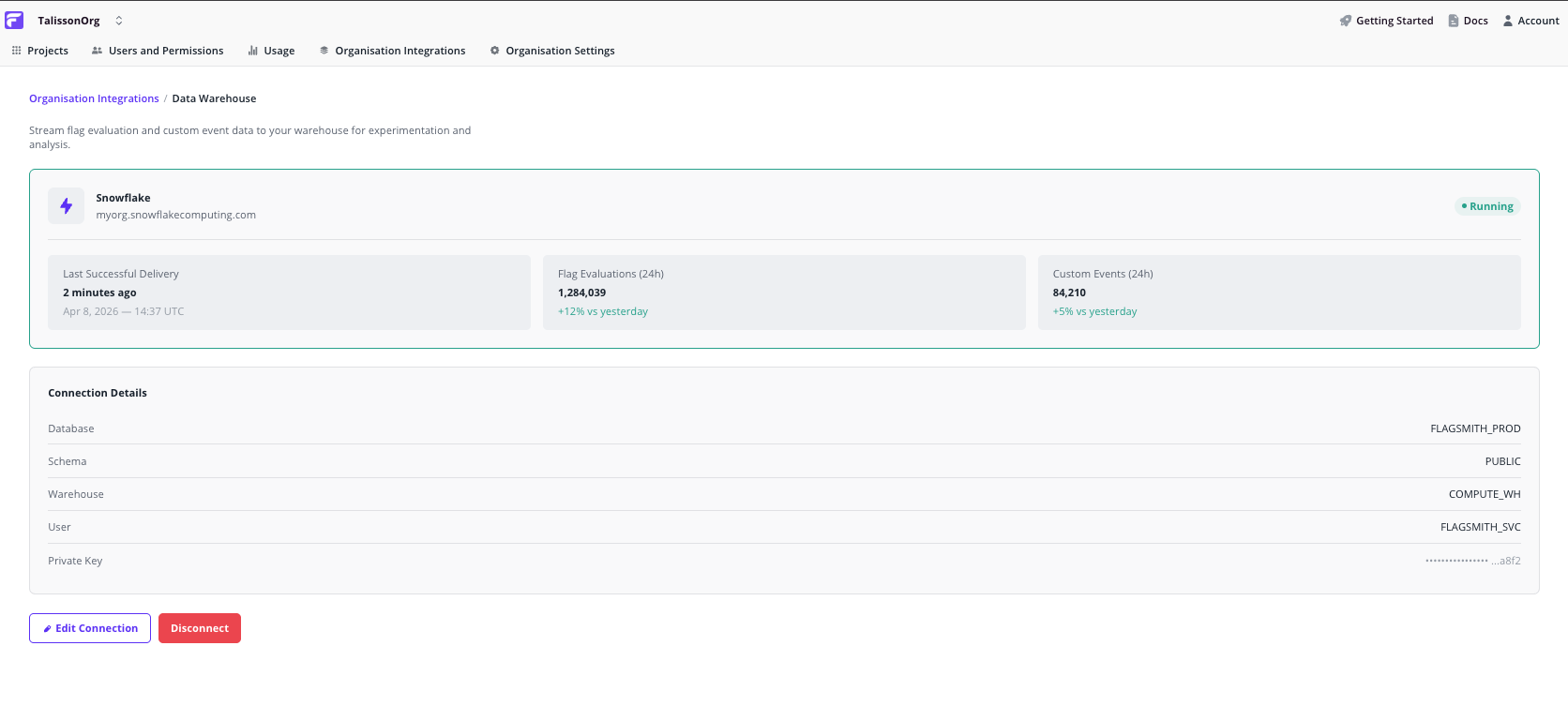Switch to the Usage tab
The width and height of the screenshot is (1568, 706).
tap(279, 51)
